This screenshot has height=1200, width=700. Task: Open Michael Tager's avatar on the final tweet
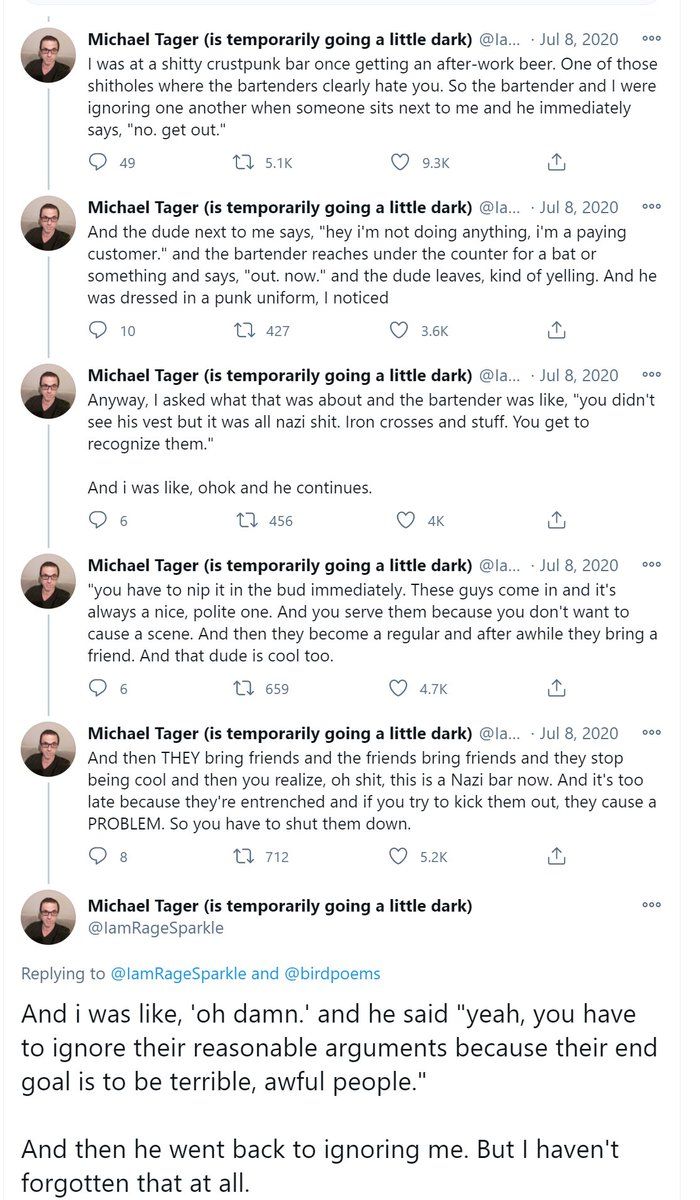[48, 916]
